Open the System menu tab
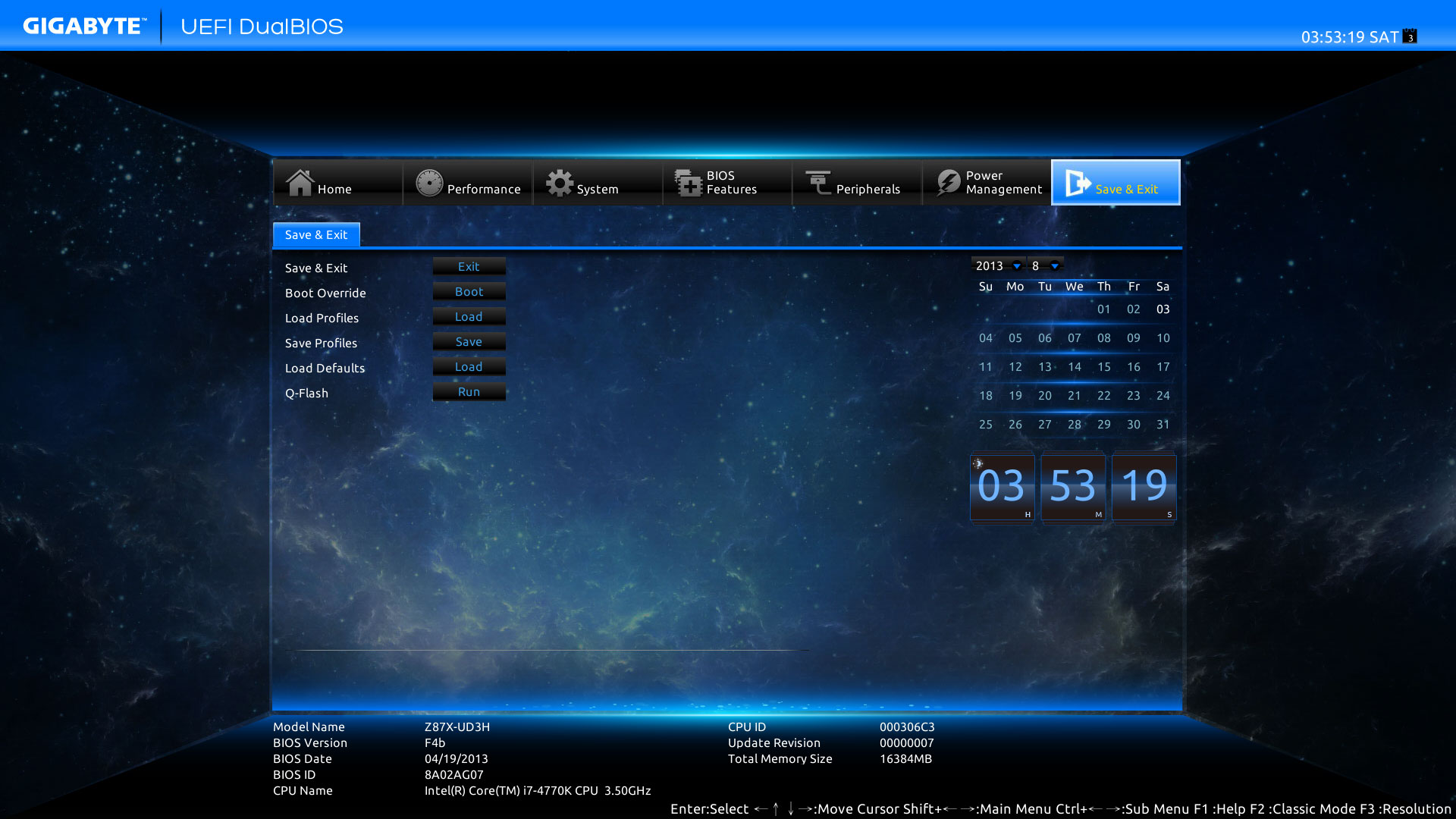 click(596, 183)
